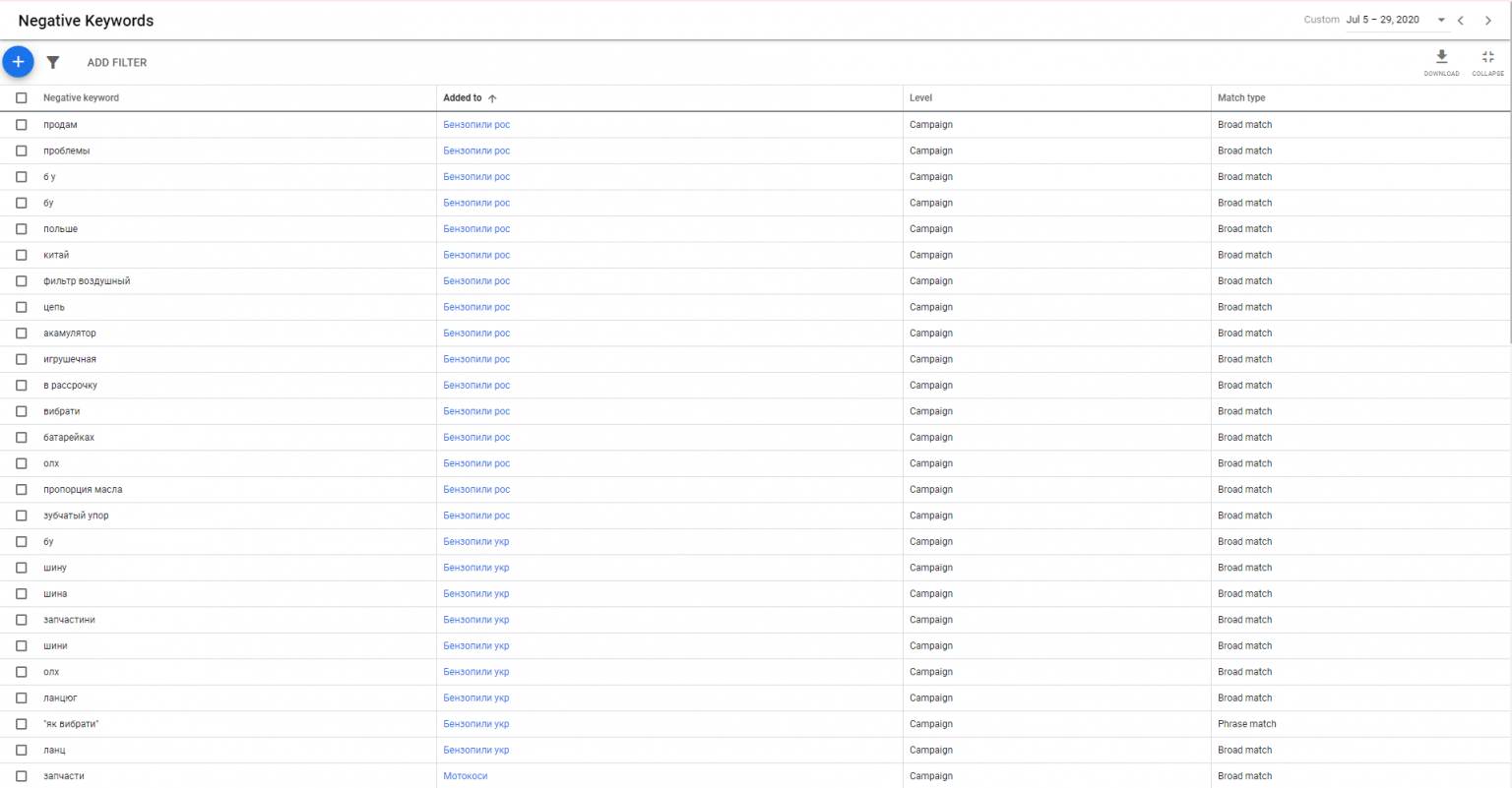Go to previous date range arrow
1512x788 pixels.
click(1461, 20)
